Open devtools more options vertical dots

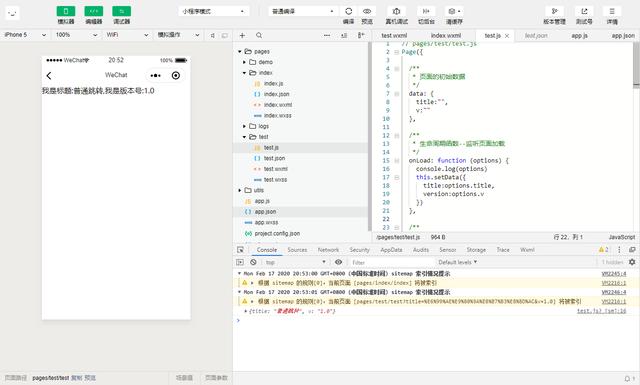pyautogui.click(x=619, y=250)
